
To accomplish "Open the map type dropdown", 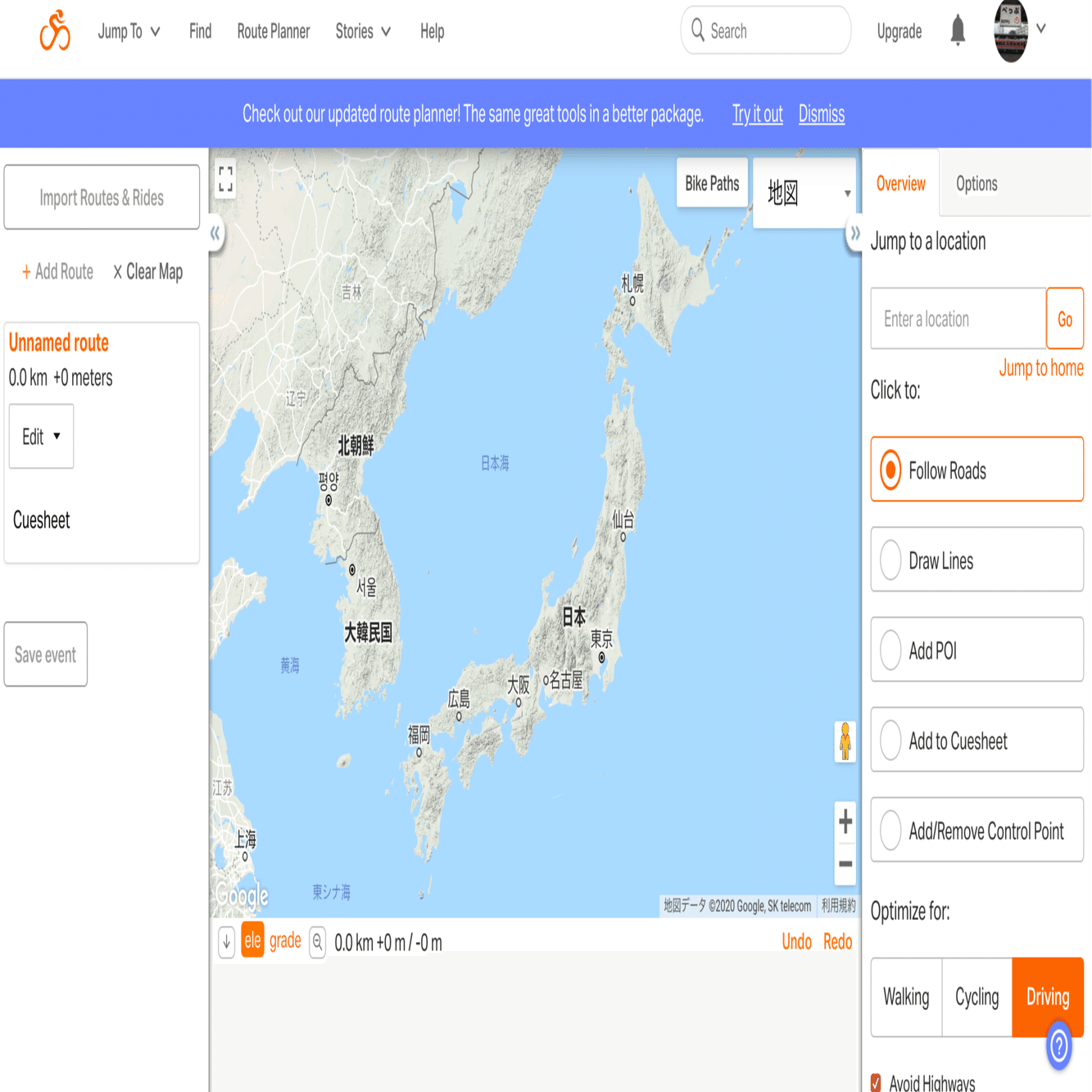I will (x=804, y=193).
